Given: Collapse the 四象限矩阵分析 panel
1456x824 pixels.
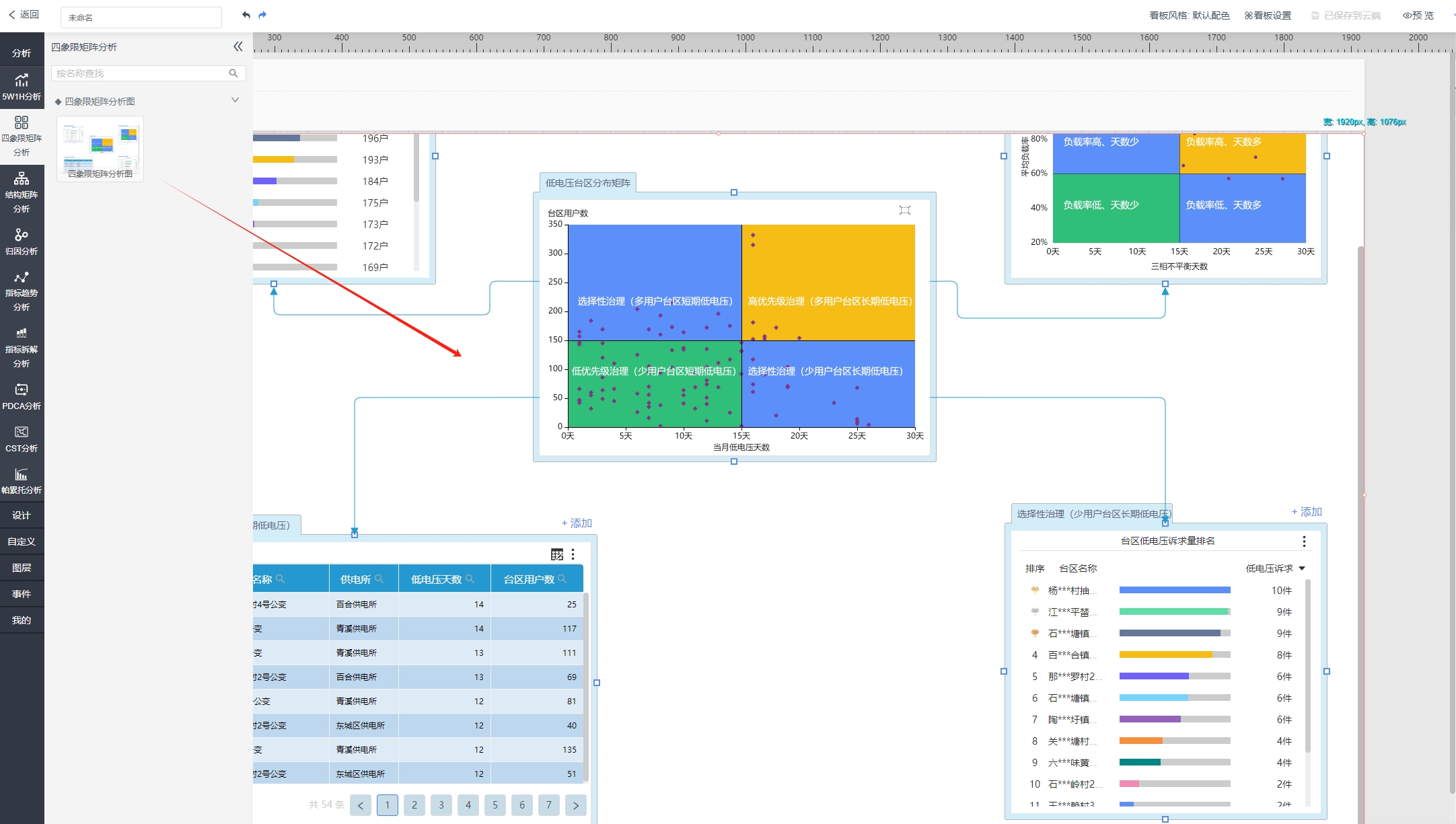Looking at the screenshot, I should pos(238,46).
